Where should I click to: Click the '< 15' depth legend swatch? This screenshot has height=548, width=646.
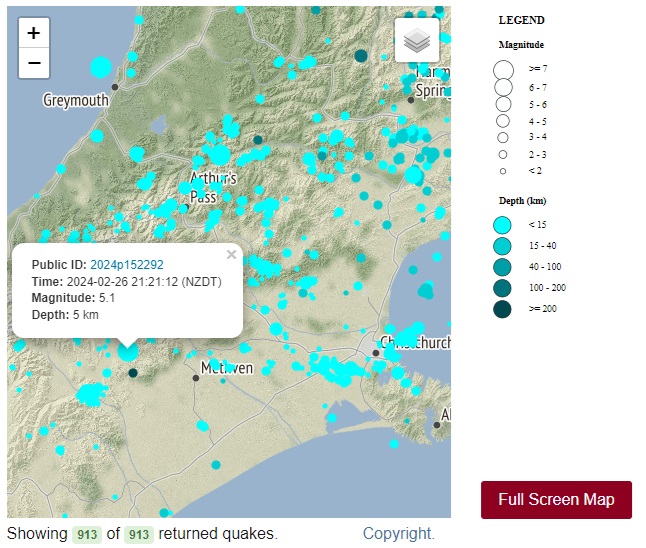coord(502,225)
